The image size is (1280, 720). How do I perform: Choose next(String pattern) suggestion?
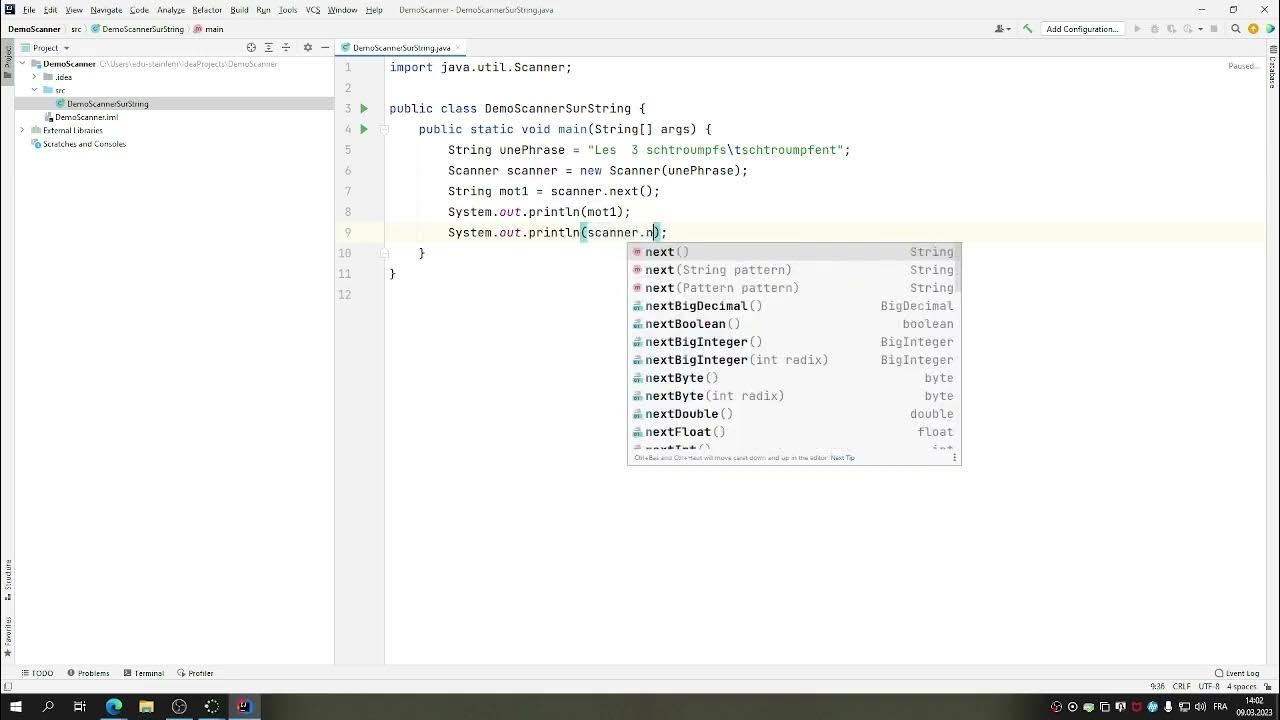tap(794, 270)
